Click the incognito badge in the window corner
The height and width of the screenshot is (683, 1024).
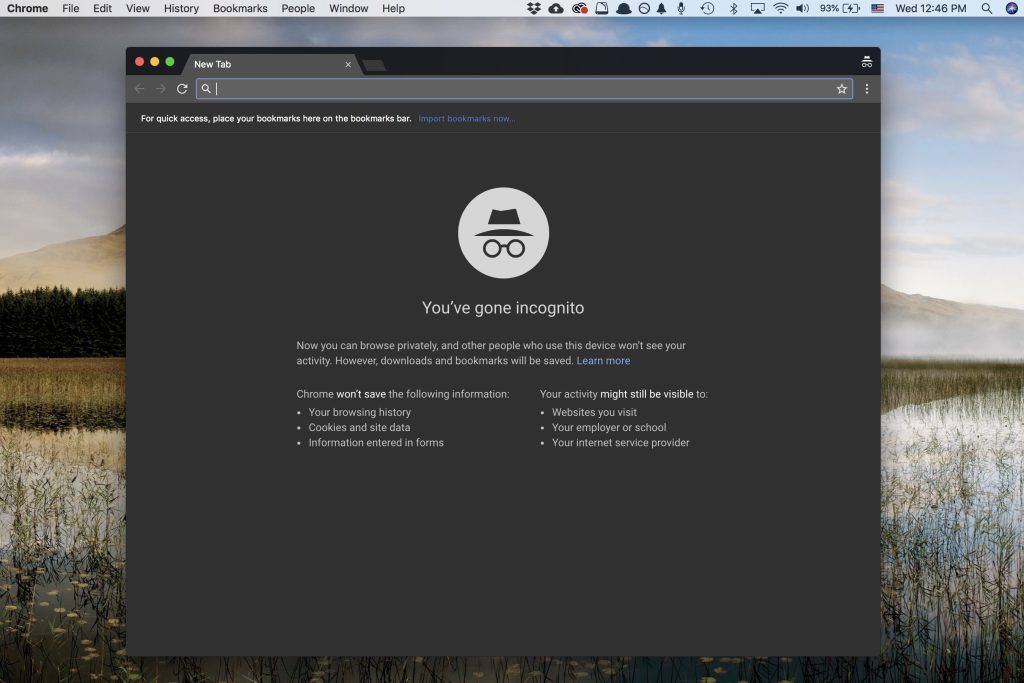(866, 61)
